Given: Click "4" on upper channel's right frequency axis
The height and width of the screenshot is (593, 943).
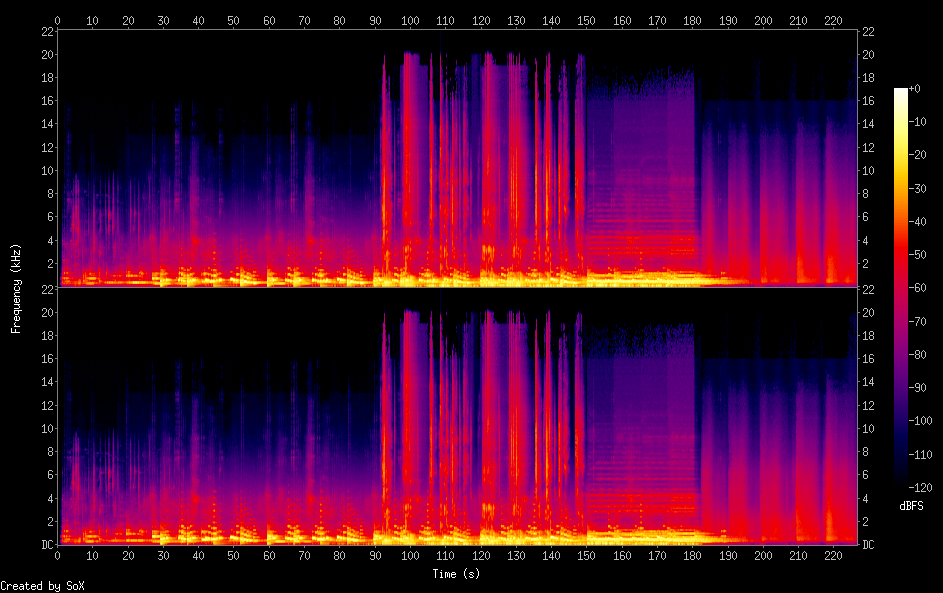Looking at the screenshot, I should [865, 241].
